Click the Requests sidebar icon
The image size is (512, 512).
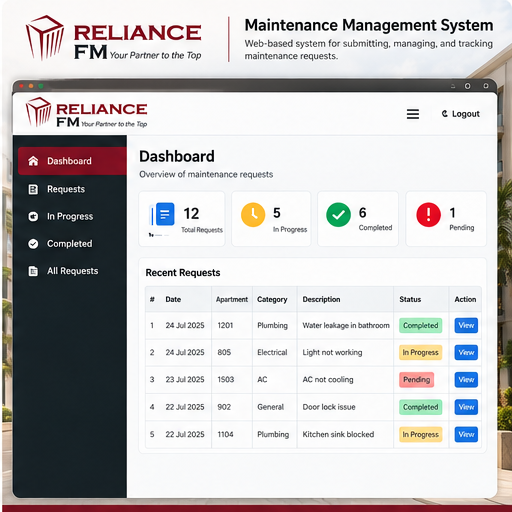[x=33, y=189]
